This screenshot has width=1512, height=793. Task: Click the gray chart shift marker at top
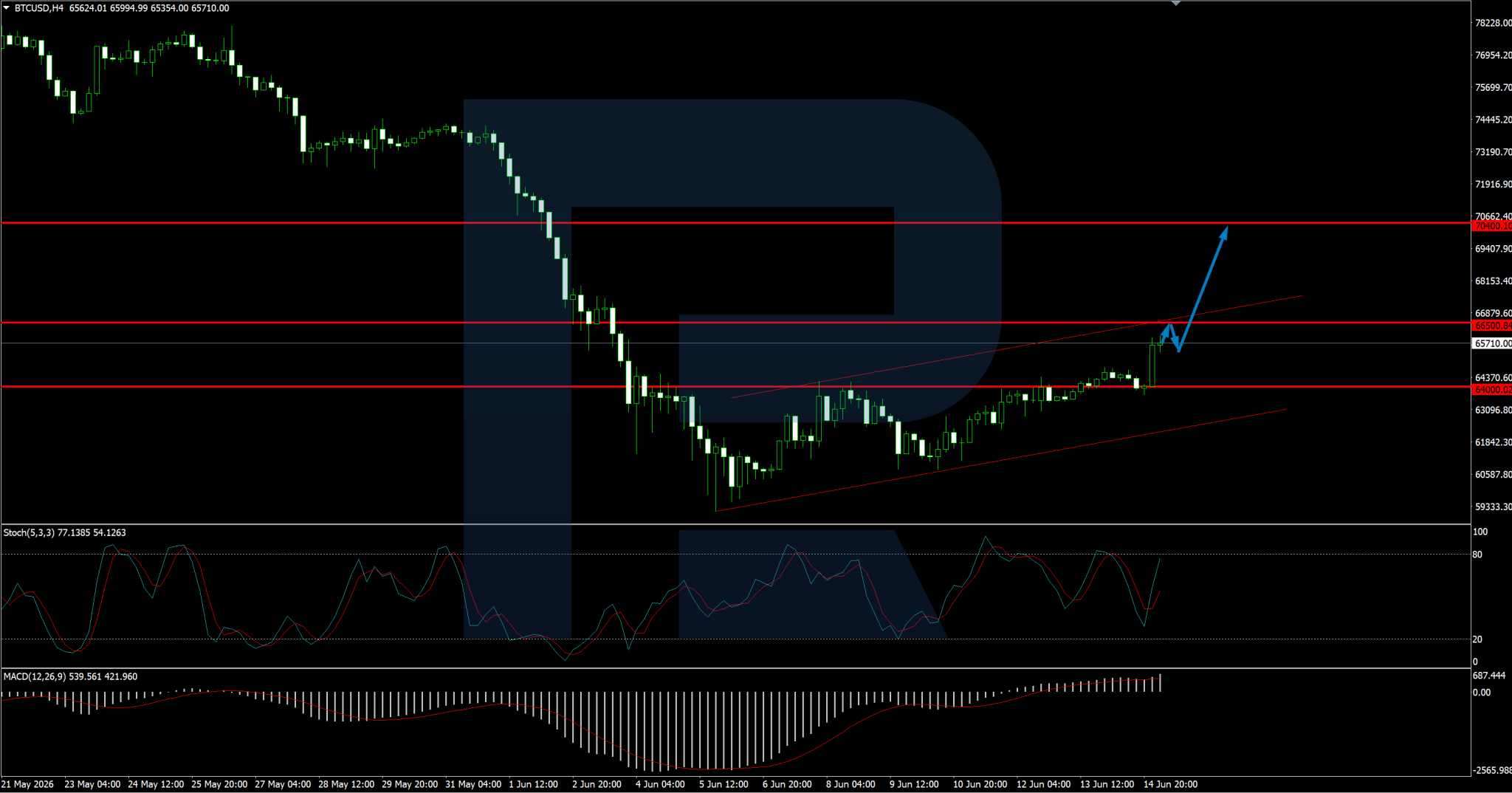1176,3
